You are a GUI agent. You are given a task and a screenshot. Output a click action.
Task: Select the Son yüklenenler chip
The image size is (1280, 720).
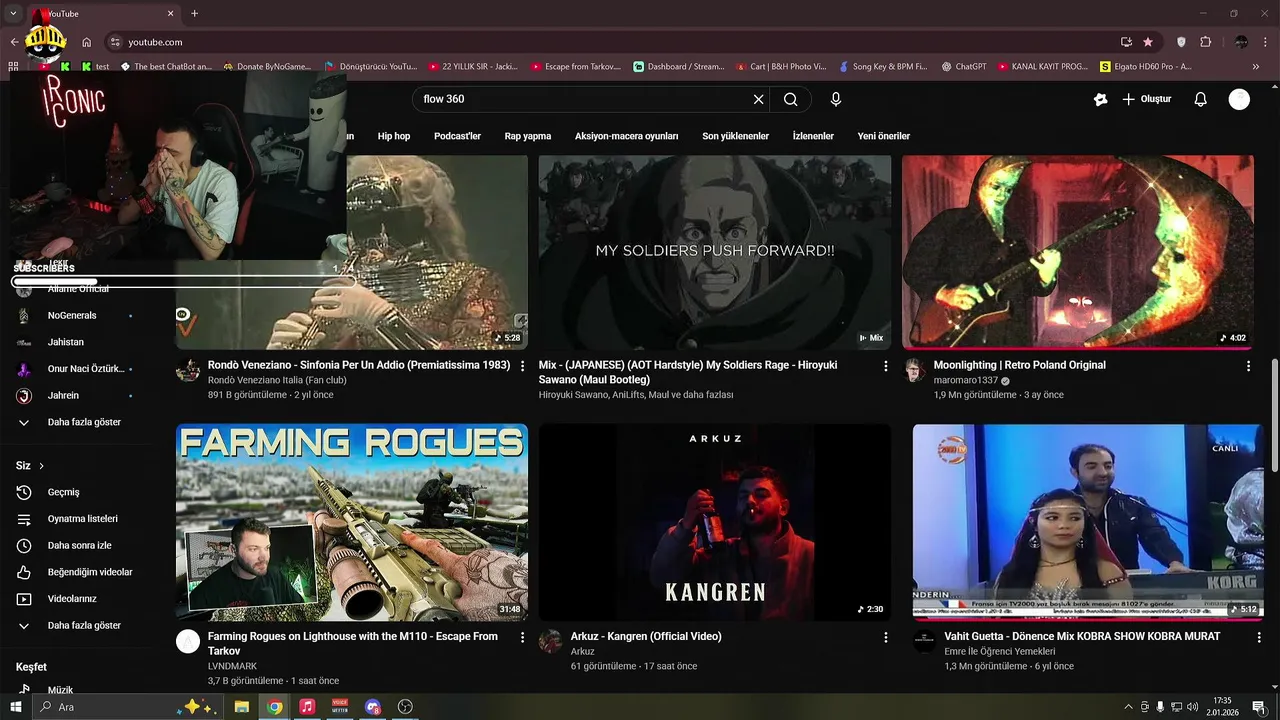735,136
